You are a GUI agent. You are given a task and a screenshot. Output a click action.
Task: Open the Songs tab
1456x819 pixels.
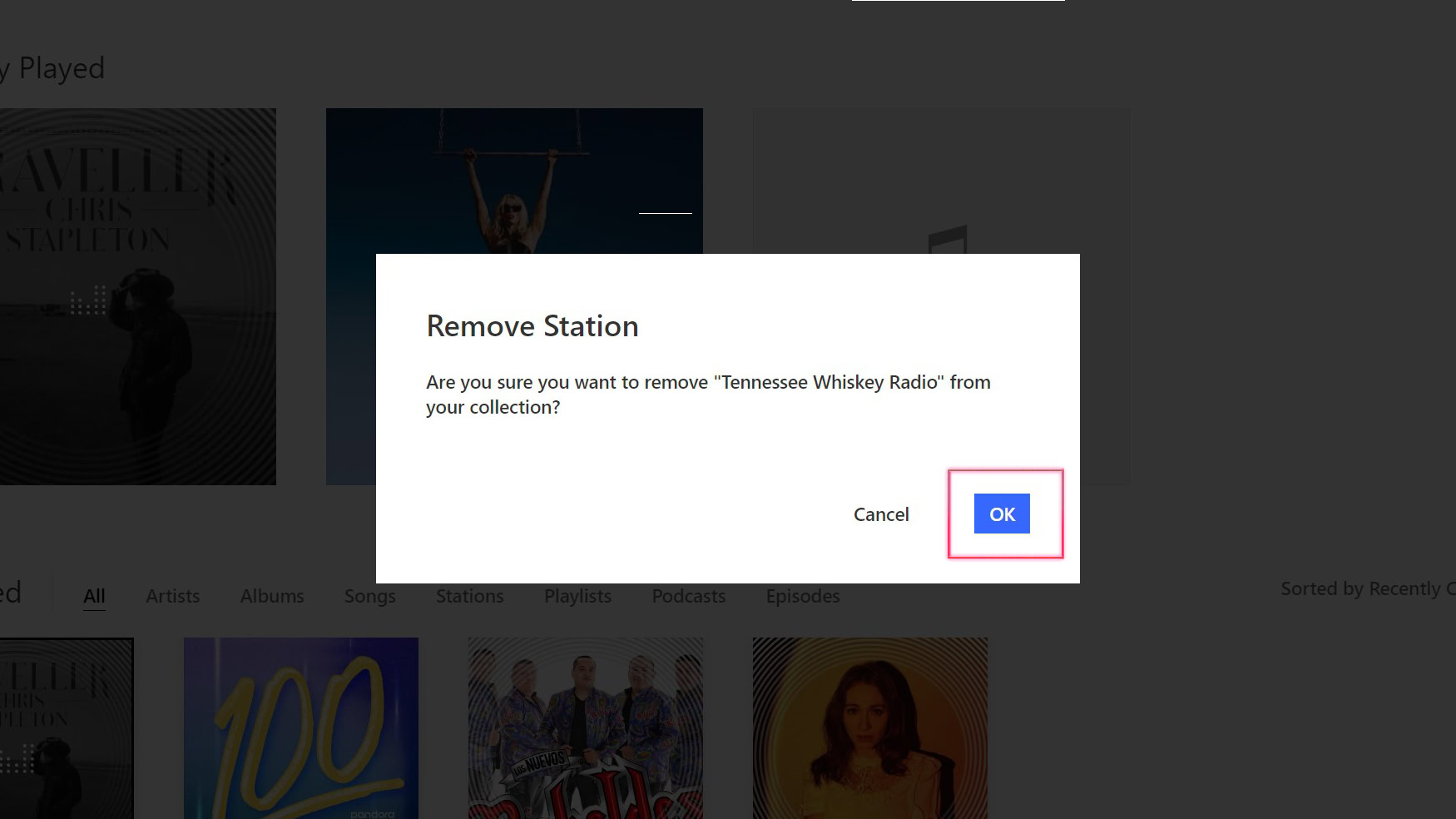(370, 596)
